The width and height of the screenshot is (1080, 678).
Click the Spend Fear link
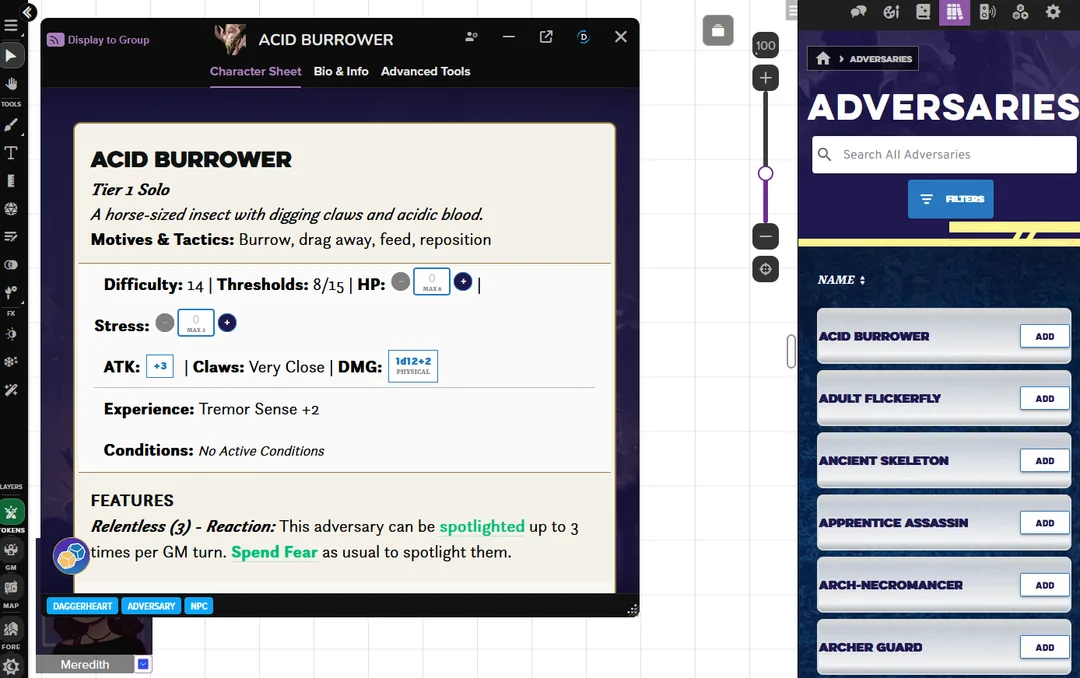tap(274, 552)
